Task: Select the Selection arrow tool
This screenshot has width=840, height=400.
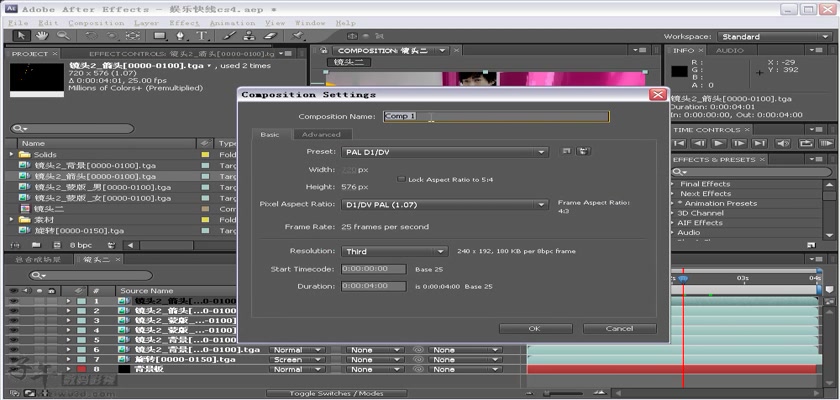Action: click(x=21, y=36)
